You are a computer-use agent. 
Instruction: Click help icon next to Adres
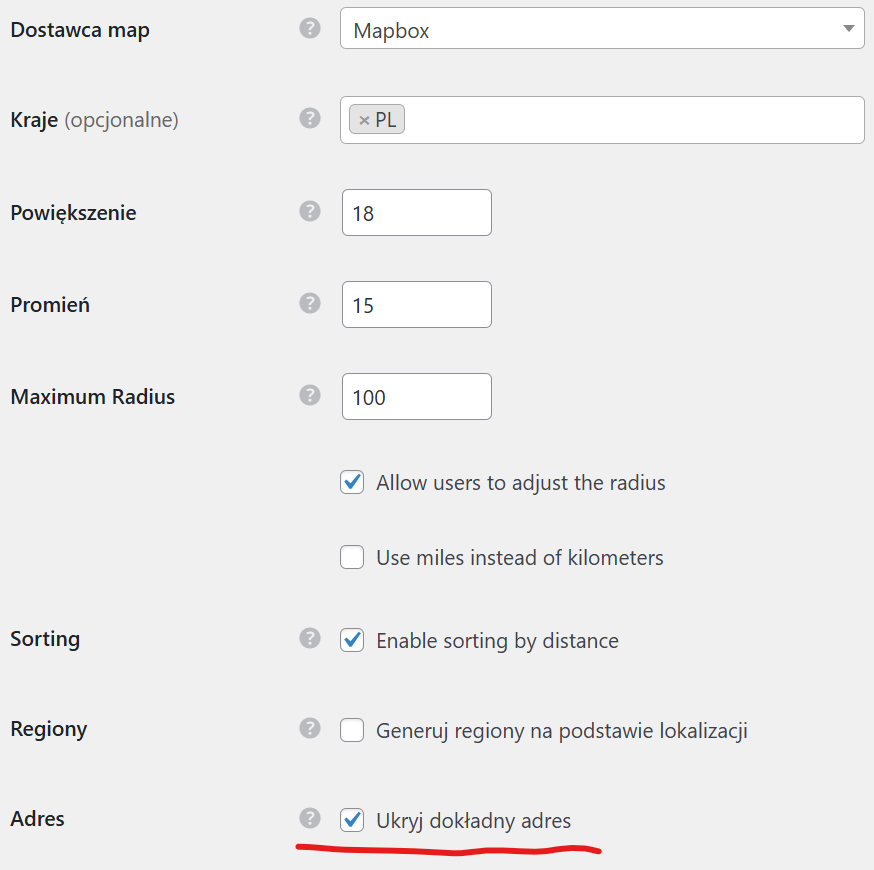pos(310,818)
